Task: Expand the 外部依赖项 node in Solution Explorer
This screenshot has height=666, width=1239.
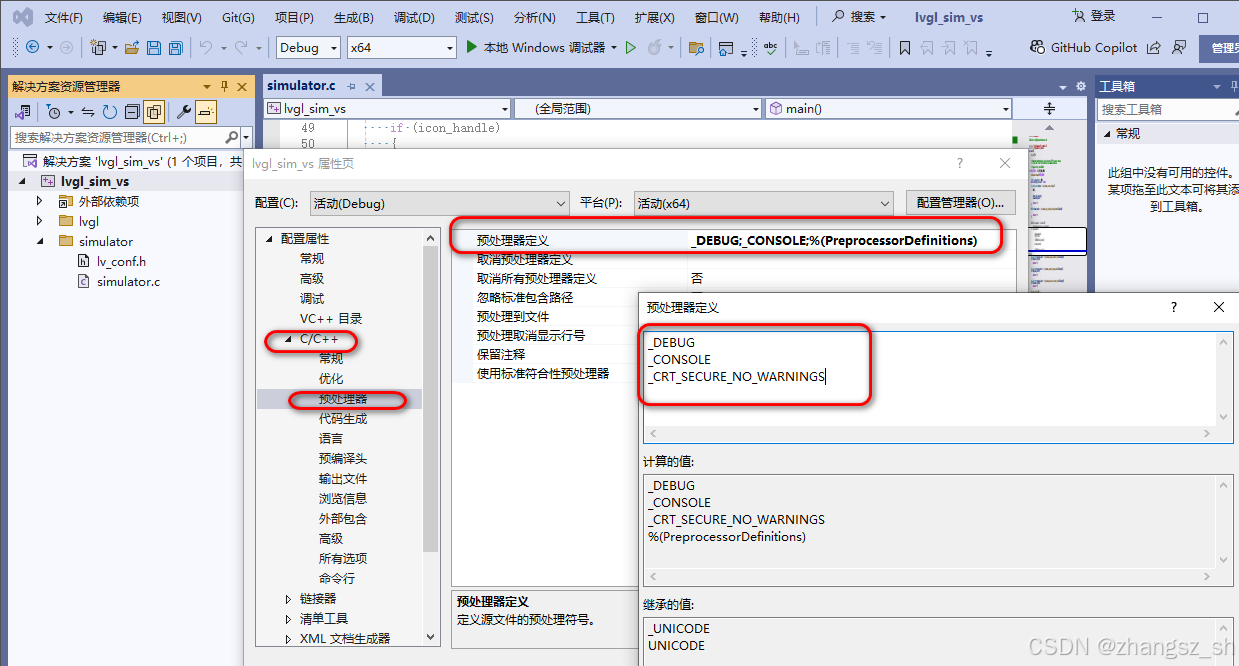Action: point(40,201)
